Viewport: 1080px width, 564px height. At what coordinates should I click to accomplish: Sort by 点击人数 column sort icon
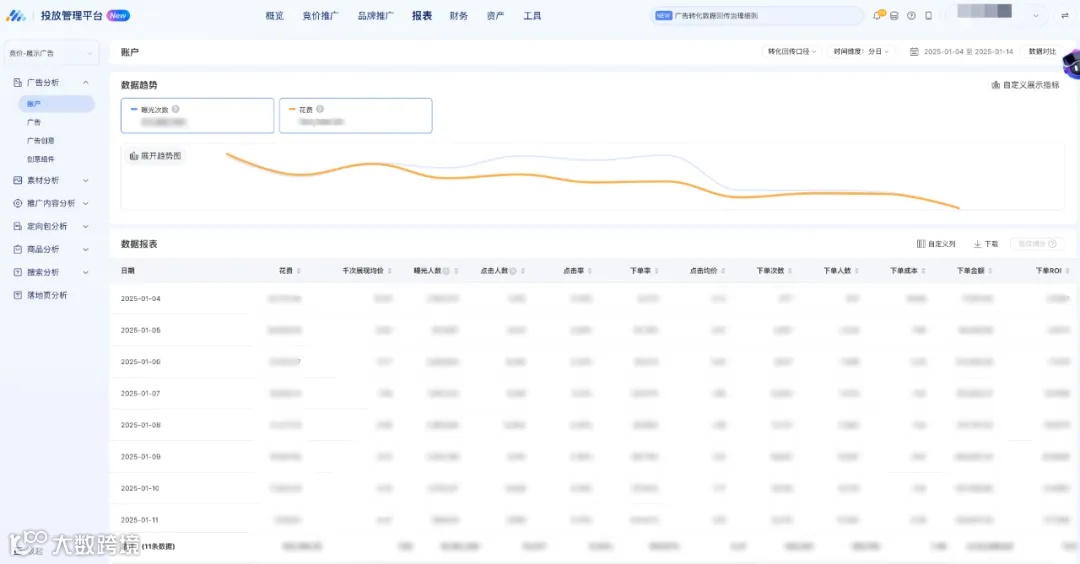tap(523, 271)
